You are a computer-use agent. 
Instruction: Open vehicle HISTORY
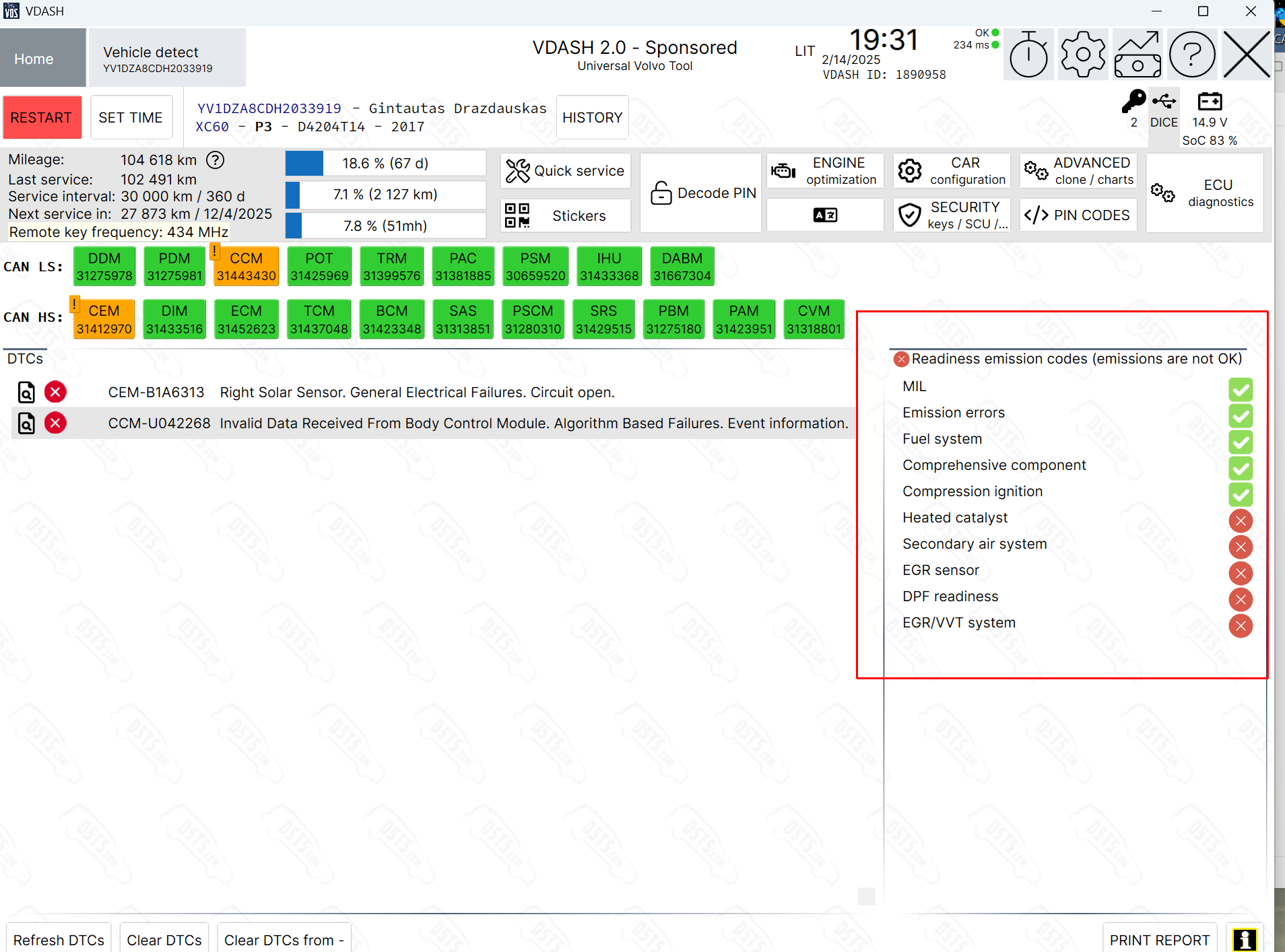tap(593, 118)
